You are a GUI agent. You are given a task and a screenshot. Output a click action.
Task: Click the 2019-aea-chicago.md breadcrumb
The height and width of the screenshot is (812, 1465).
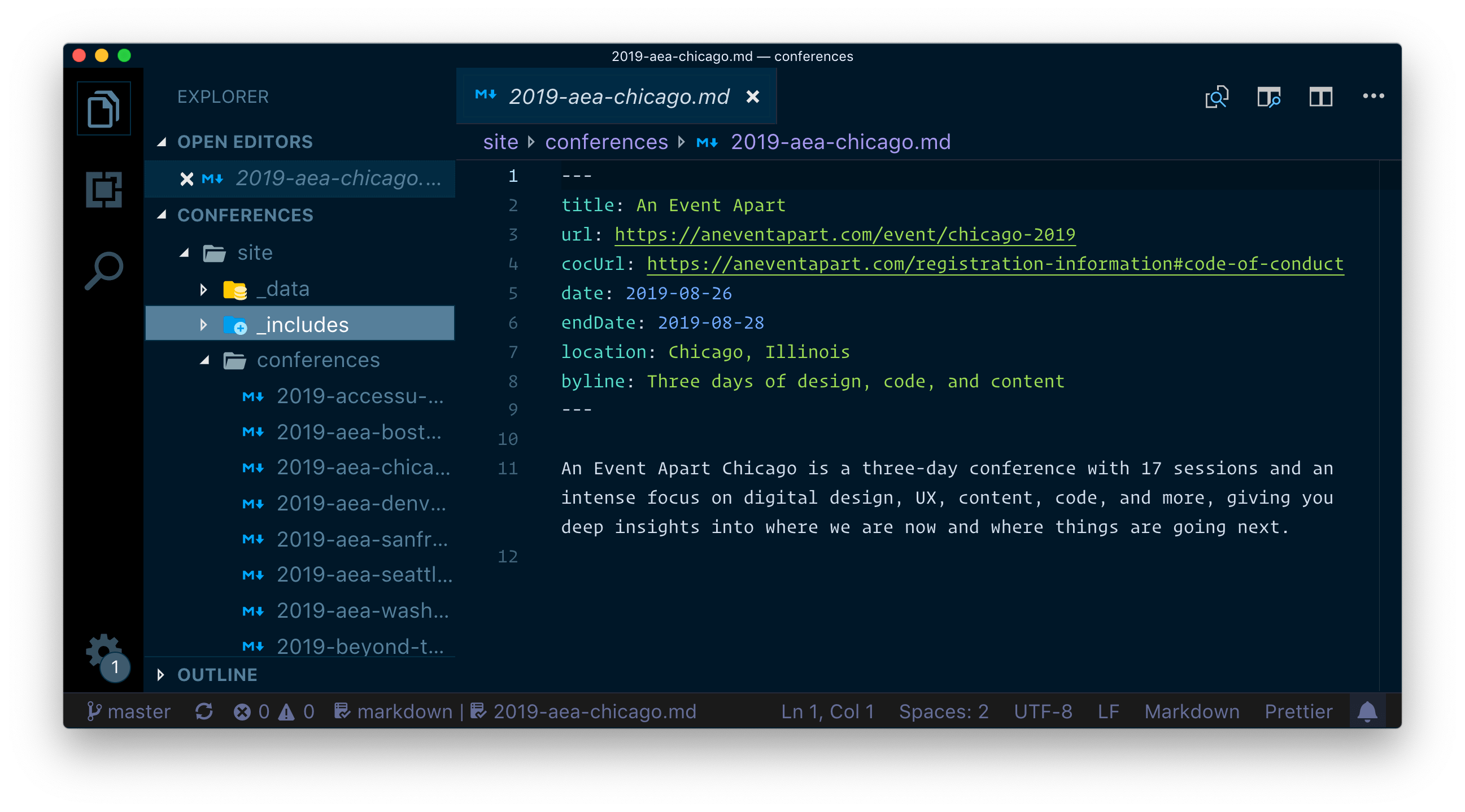click(x=840, y=142)
